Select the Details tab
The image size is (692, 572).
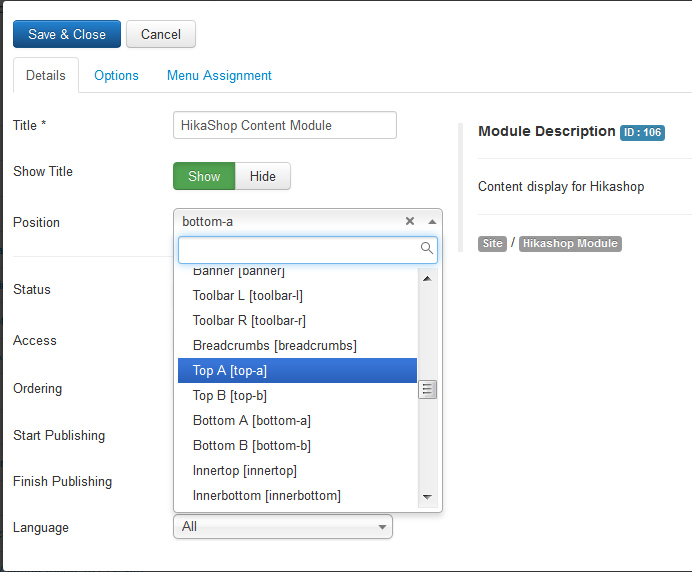(46, 75)
